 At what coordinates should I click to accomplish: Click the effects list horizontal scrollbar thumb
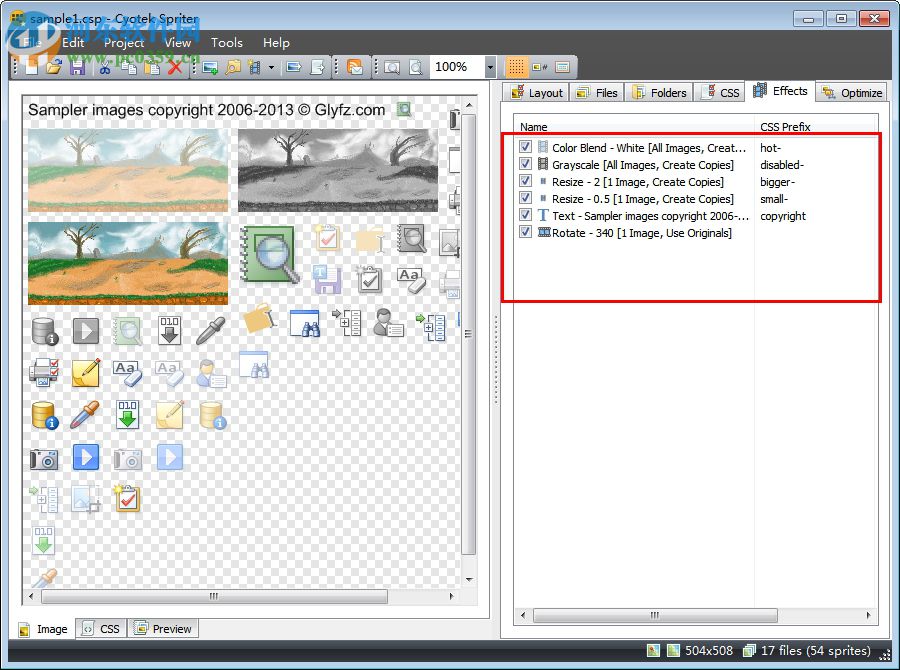pos(655,615)
